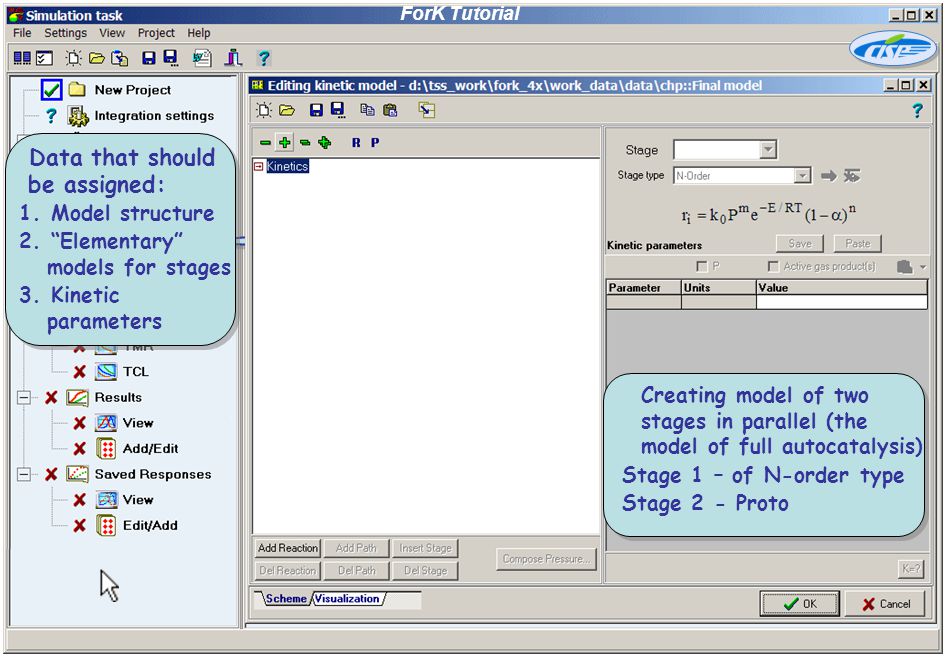The image size is (945, 657).
Task: Create a new project with main toolbar New icon
Action: (74, 58)
